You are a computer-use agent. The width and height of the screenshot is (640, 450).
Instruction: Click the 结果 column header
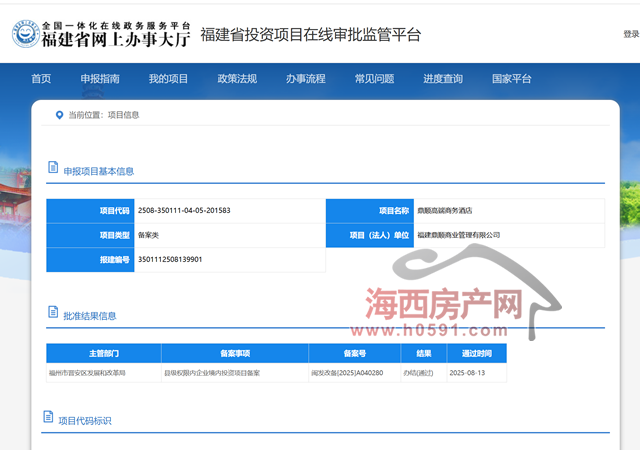(424, 353)
